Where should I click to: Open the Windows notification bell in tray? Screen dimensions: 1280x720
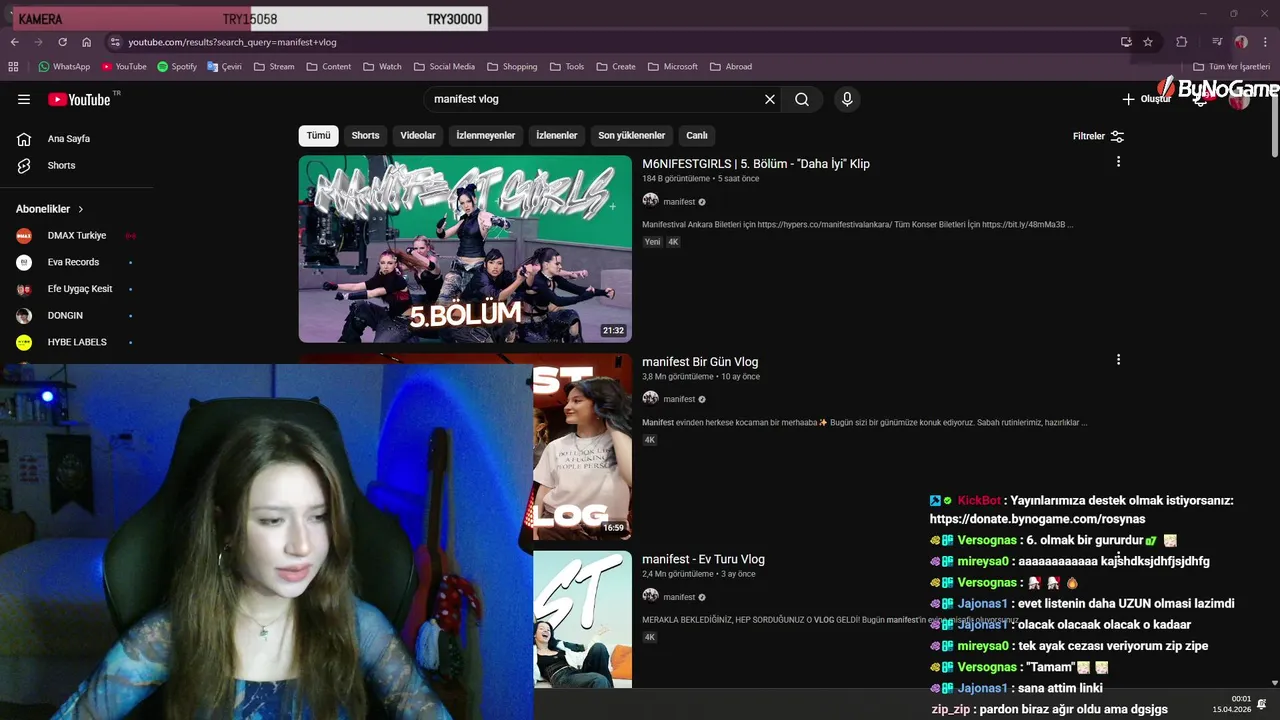(1262, 704)
